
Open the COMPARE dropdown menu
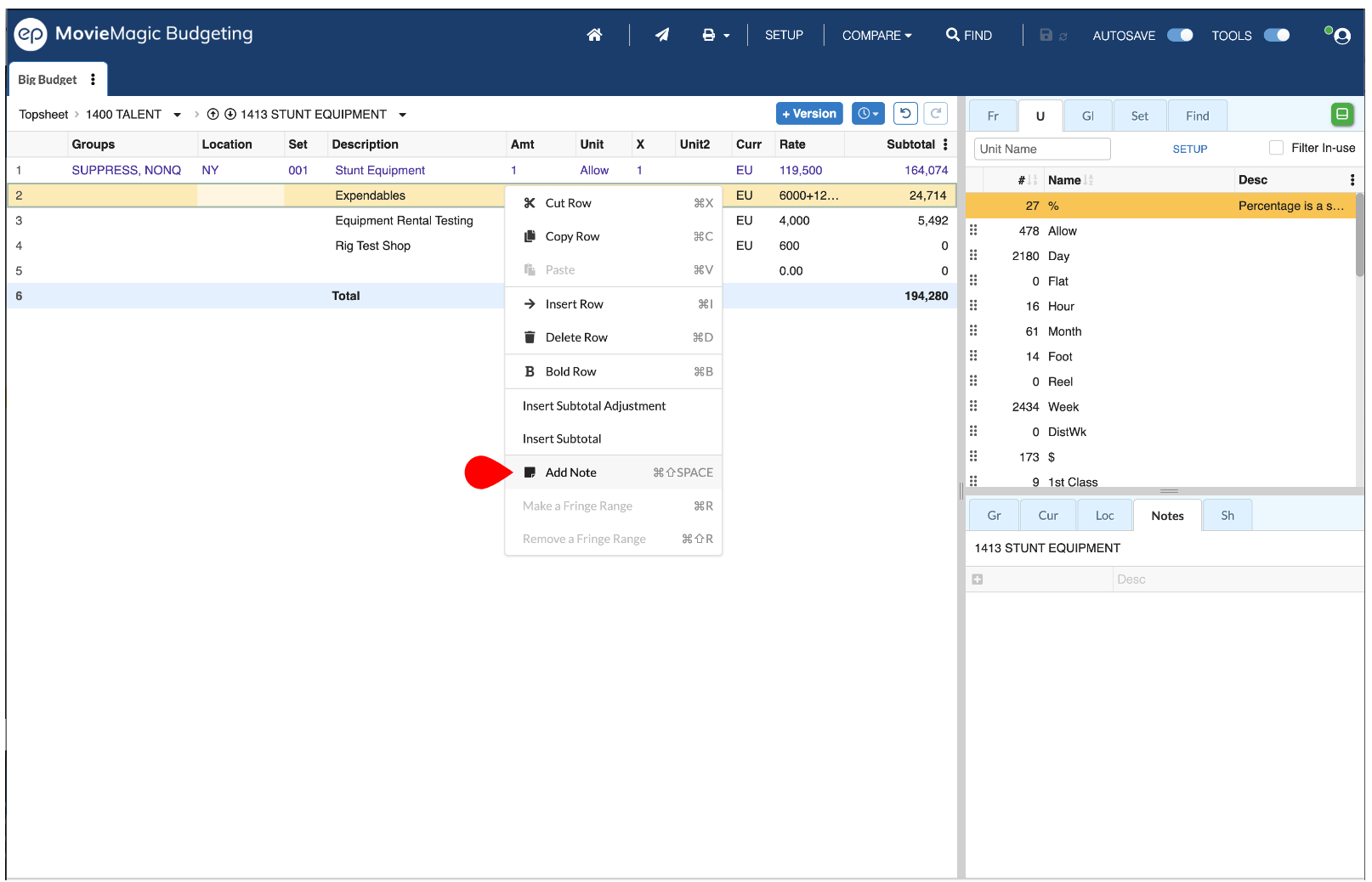(876, 36)
